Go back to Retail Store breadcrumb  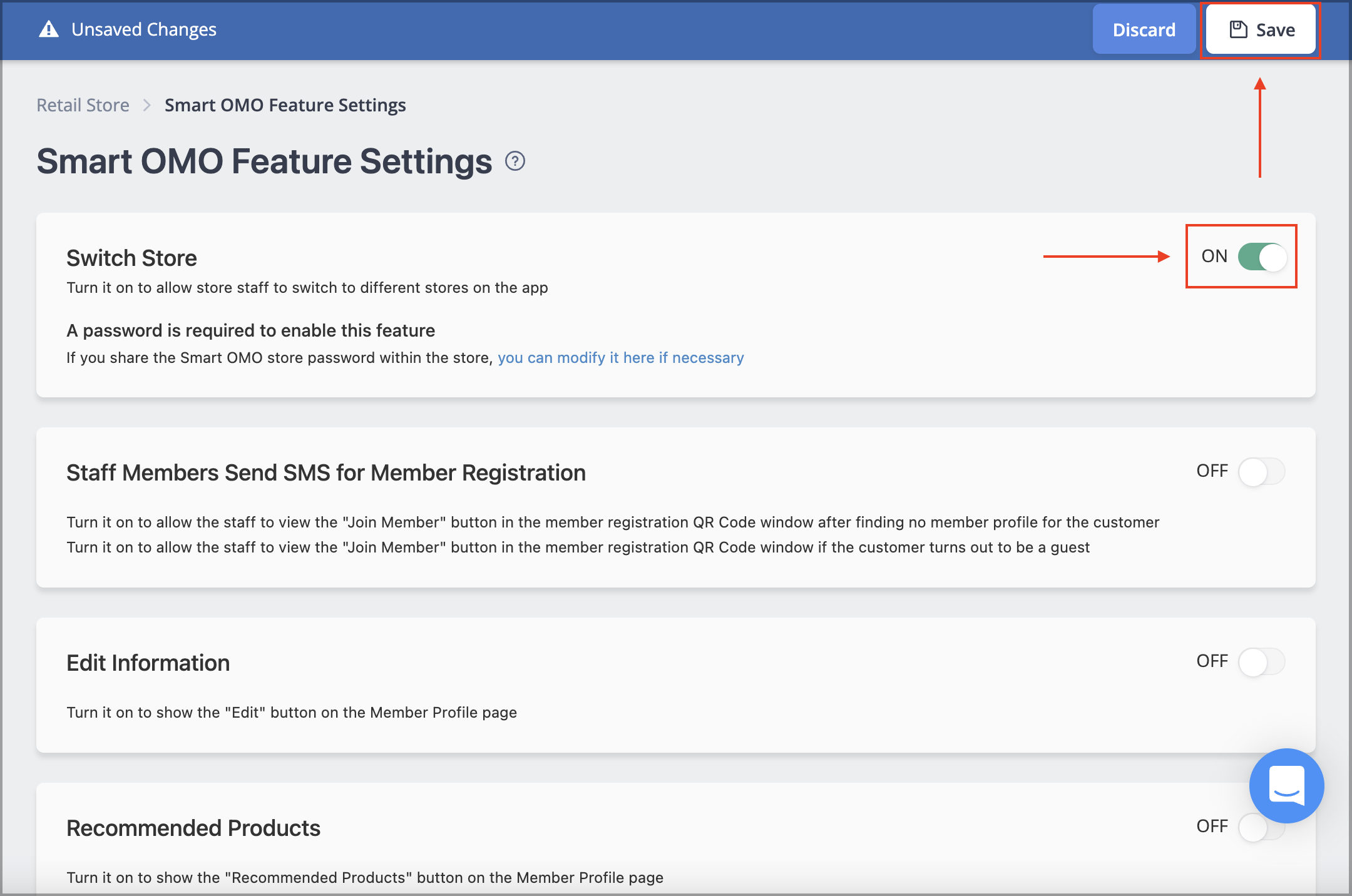click(83, 105)
